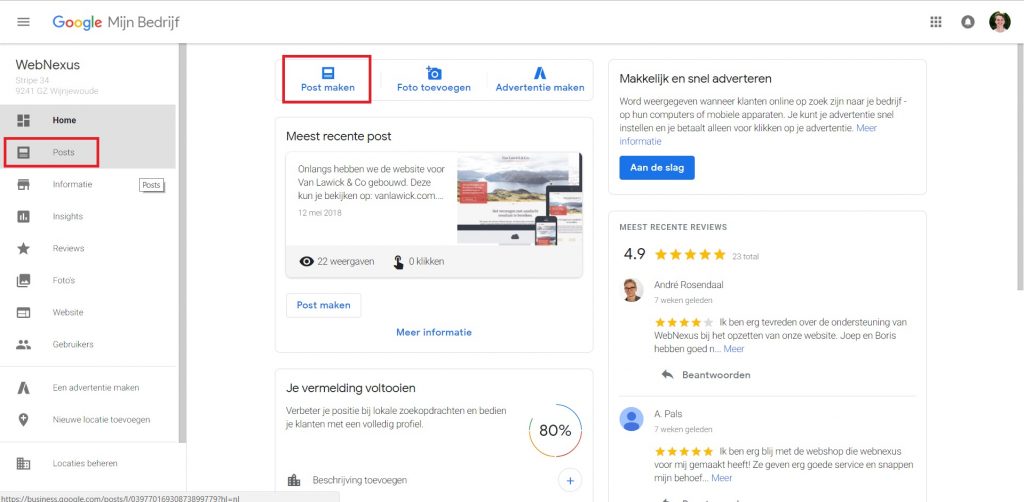The height and width of the screenshot is (502, 1024).
Task: Click the Home dashboard icon in sidebar
Action: [x=24, y=120]
